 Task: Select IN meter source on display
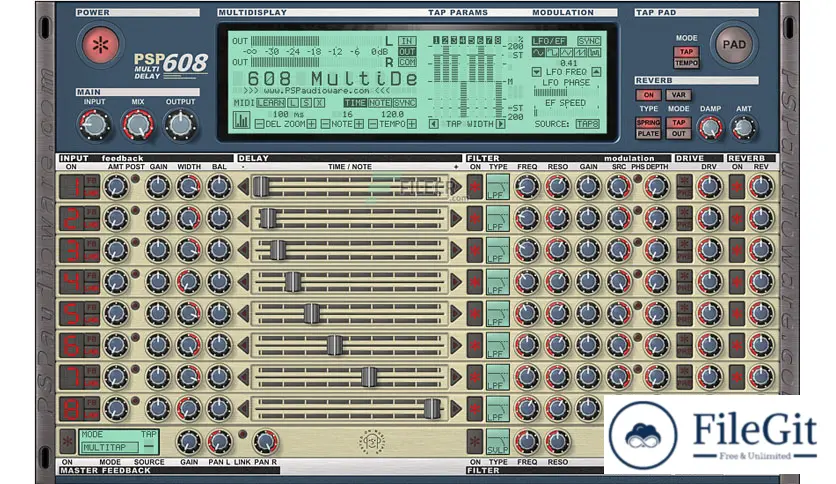[x=407, y=41]
